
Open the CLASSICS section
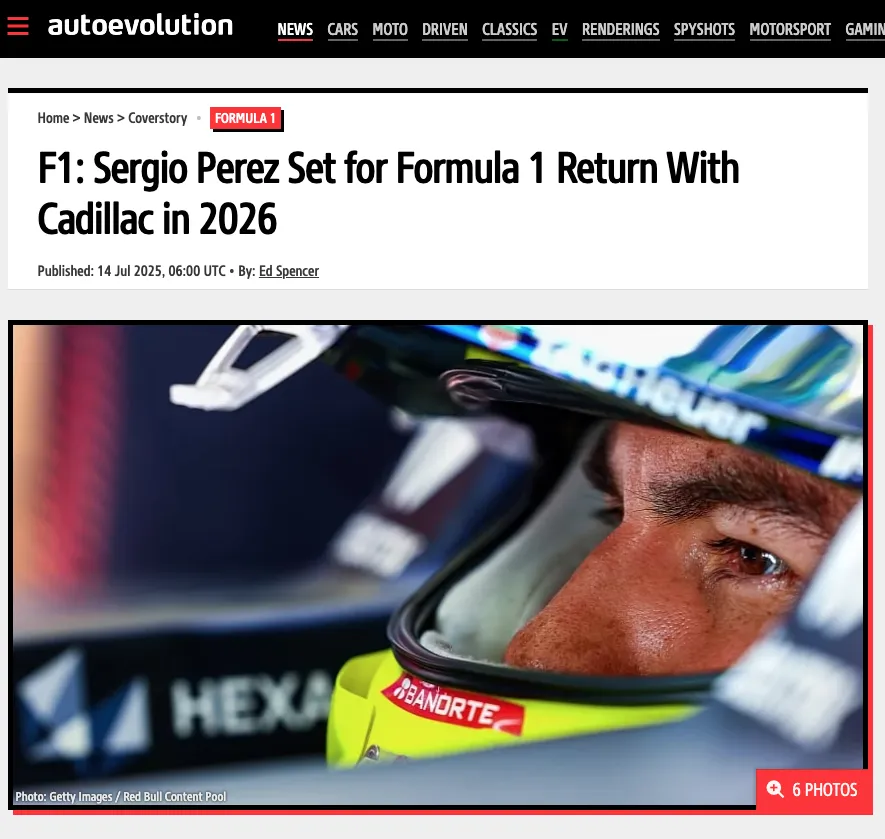tap(510, 29)
